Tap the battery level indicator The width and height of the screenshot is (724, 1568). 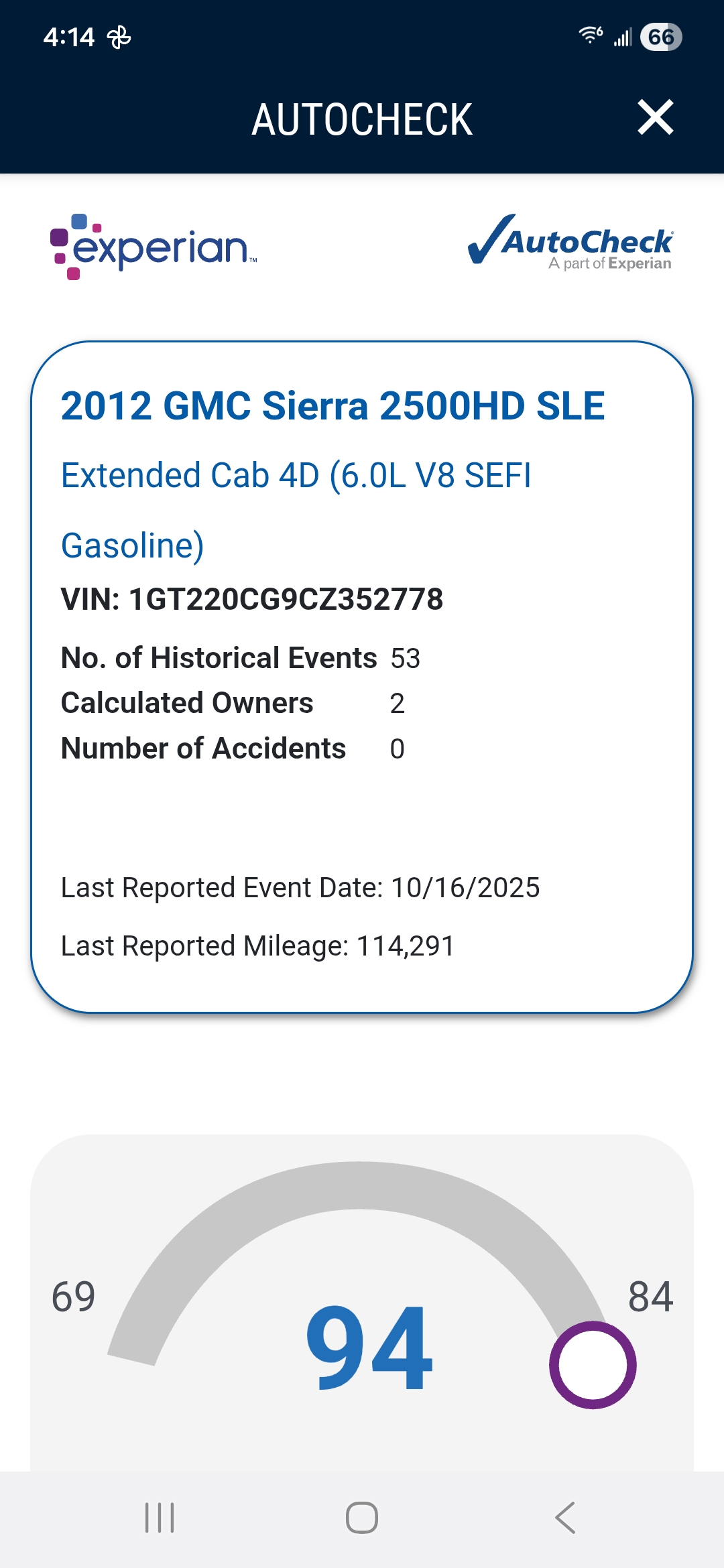pyautogui.click(x=661, y=37)
